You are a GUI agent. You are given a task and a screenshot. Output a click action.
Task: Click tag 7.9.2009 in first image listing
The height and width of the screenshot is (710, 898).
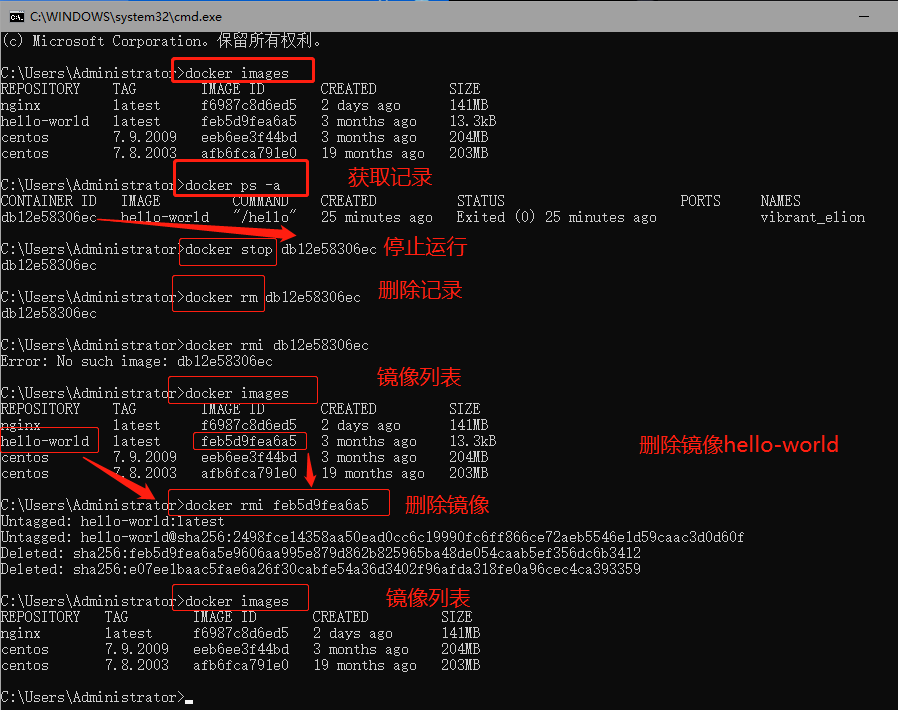(x=145, y=137)
